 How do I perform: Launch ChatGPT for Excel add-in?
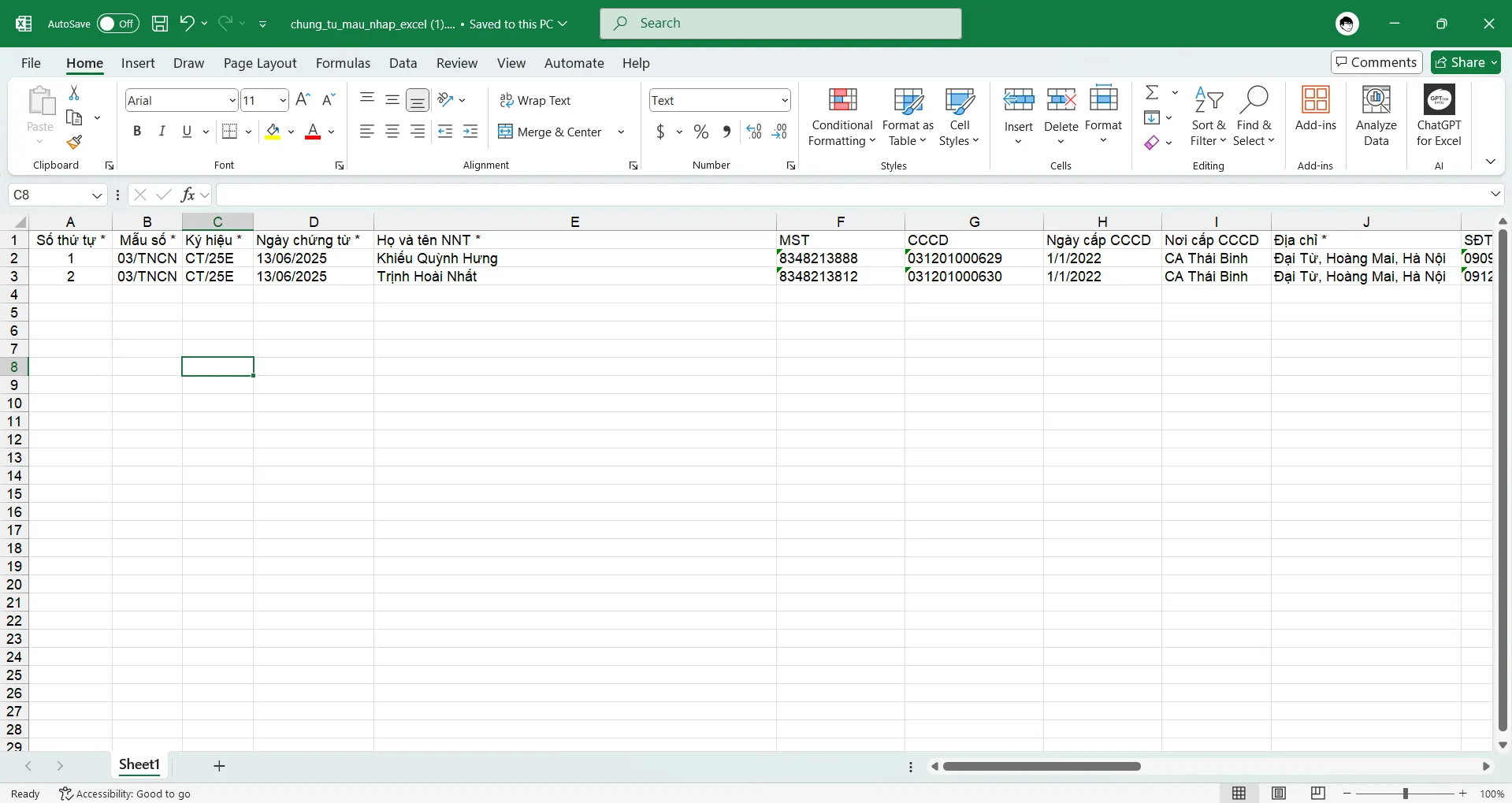1439,117
